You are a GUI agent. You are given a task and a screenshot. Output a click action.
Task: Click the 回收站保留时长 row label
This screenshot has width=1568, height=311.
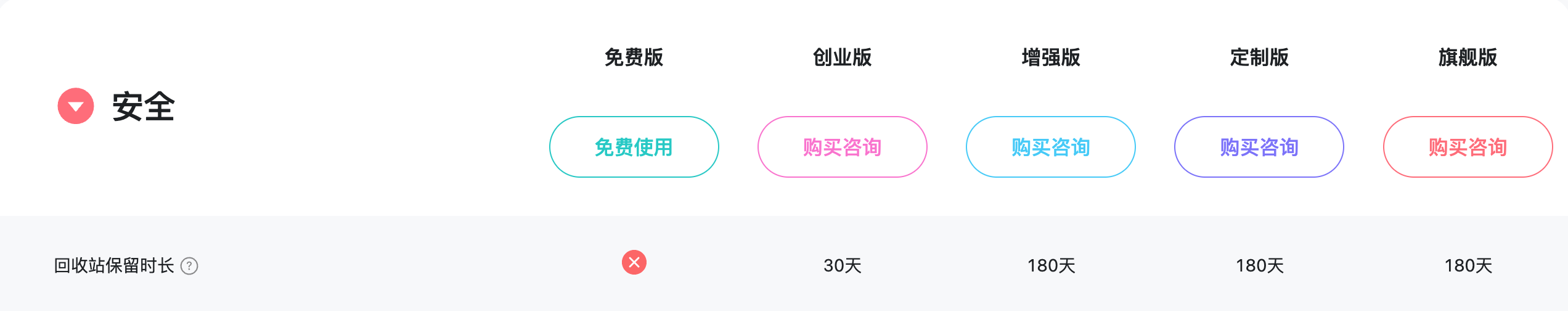114,266
